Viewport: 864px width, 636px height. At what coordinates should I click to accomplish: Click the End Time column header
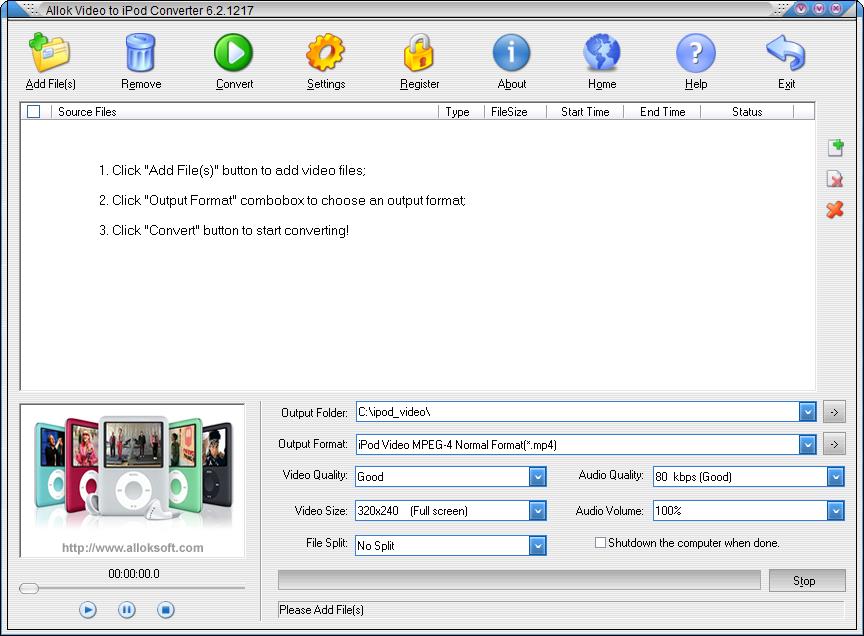(662, 111)
